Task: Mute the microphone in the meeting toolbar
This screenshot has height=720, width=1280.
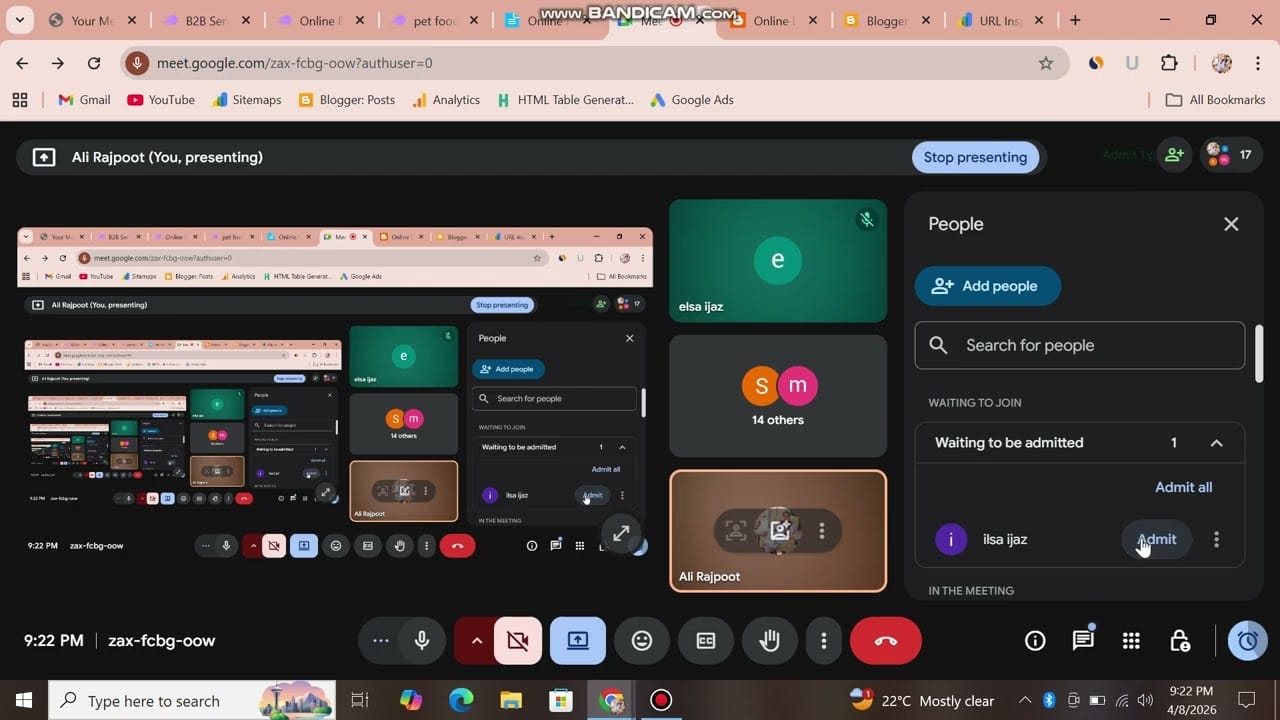Action: (x=422, y=641)
